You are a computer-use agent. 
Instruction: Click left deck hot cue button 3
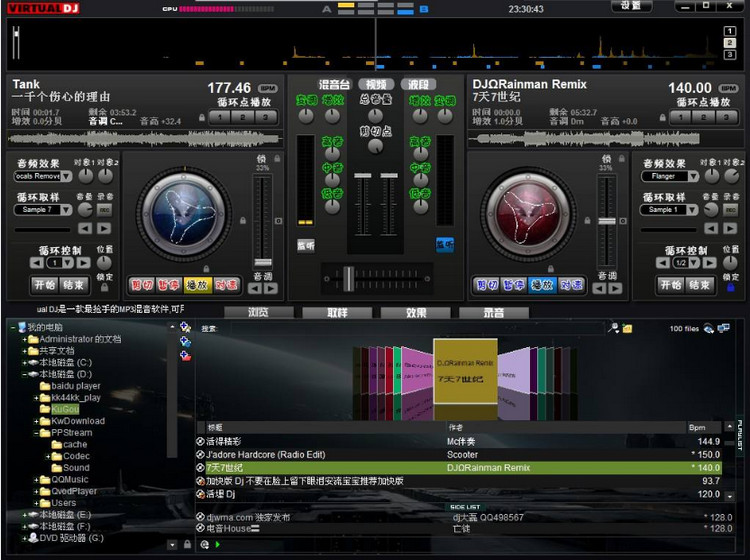tap(265, 117)
